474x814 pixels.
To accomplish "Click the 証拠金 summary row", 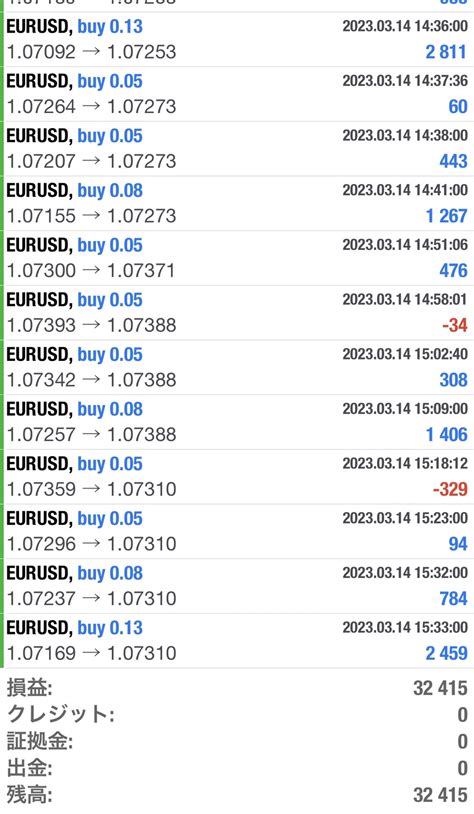I will pos(237,741).
